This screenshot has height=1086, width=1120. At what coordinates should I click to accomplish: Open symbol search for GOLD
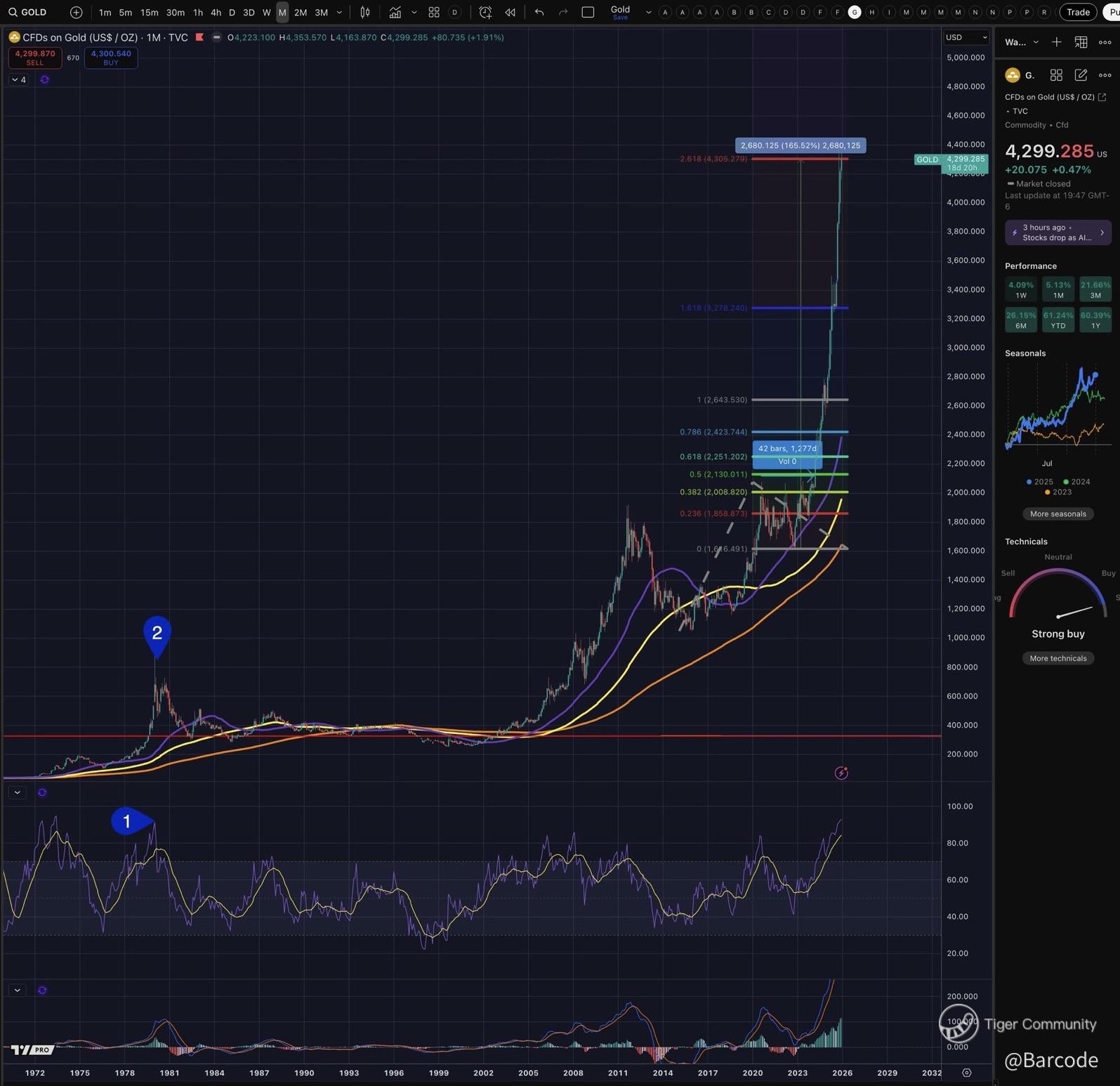[x=27, y=12]
